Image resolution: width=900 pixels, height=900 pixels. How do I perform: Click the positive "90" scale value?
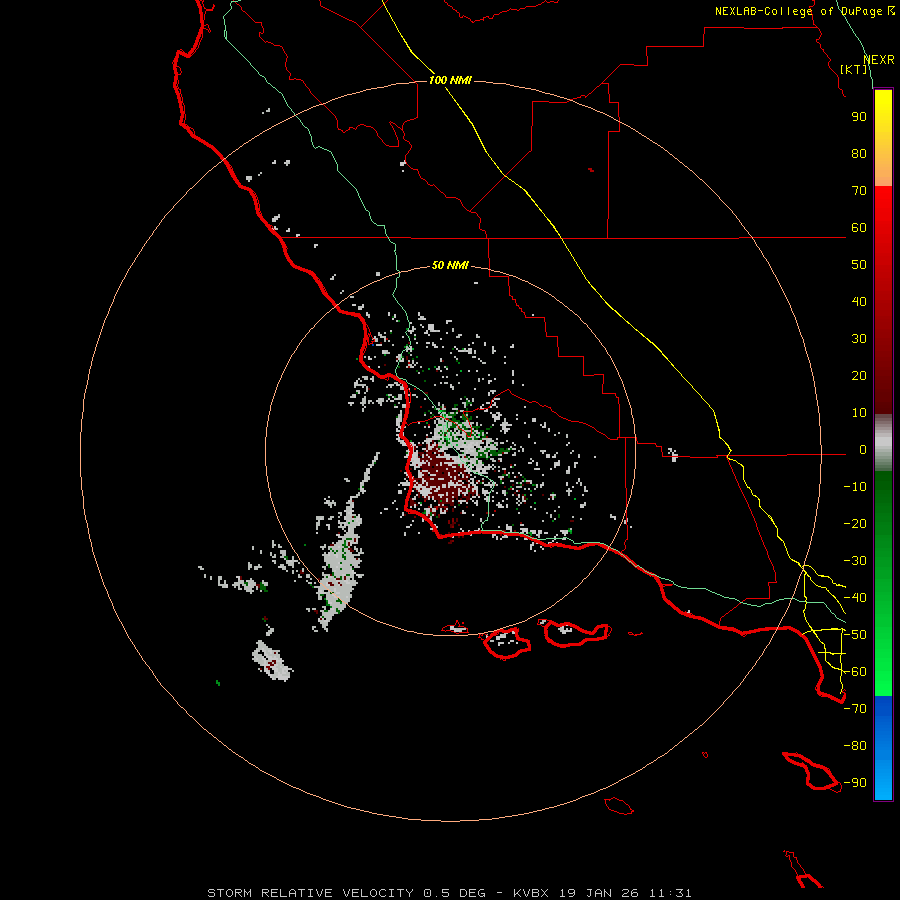[x=859, y=117]
